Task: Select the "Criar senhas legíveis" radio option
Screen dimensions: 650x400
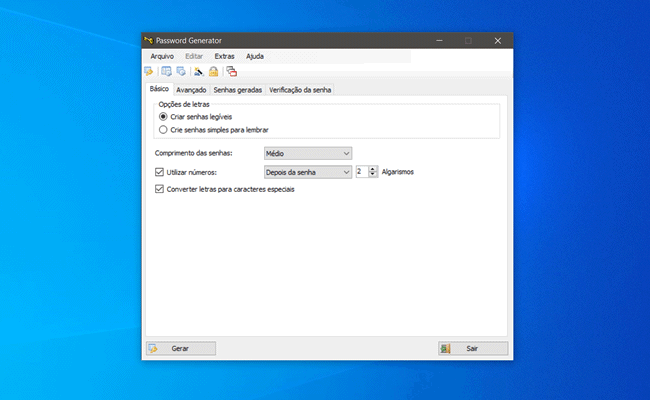Action: coord(163,117)
